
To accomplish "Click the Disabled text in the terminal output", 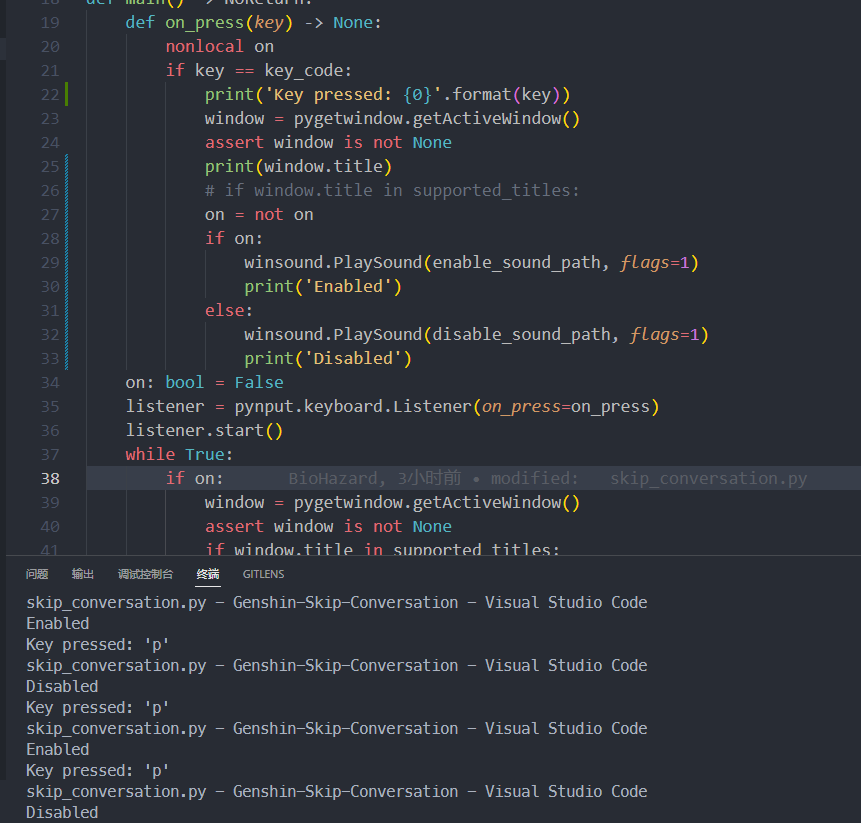I will coord(61,686).
